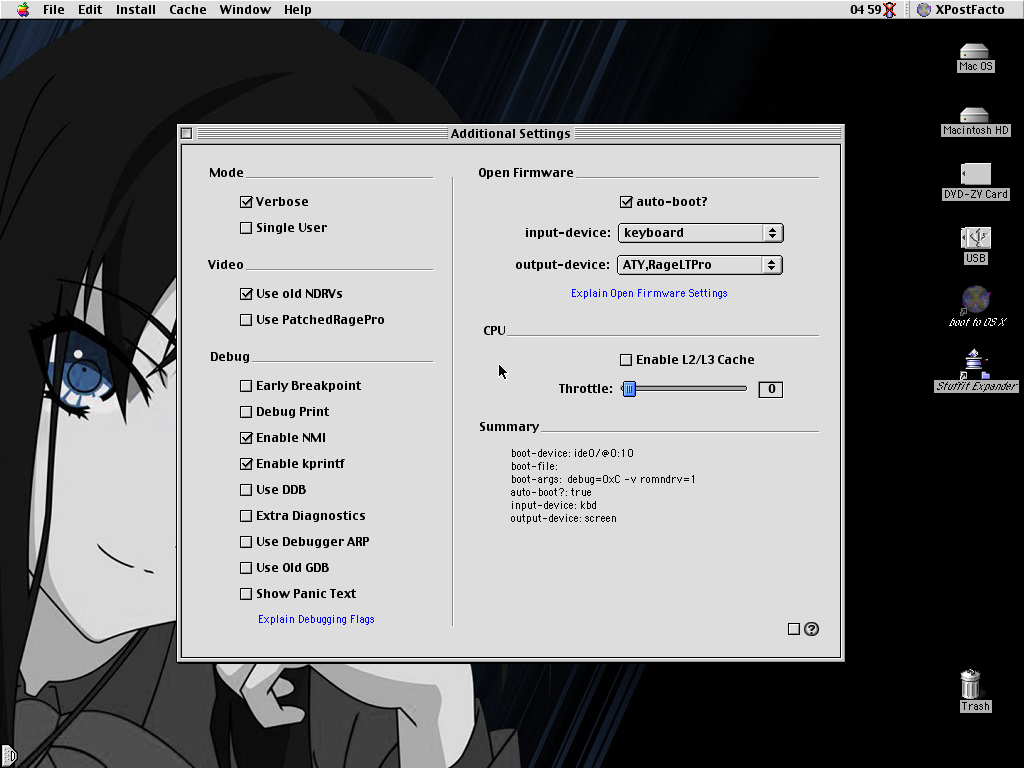Open the Apple menu icon
This screenshot has width=1024, height=768.
(23, 9)
